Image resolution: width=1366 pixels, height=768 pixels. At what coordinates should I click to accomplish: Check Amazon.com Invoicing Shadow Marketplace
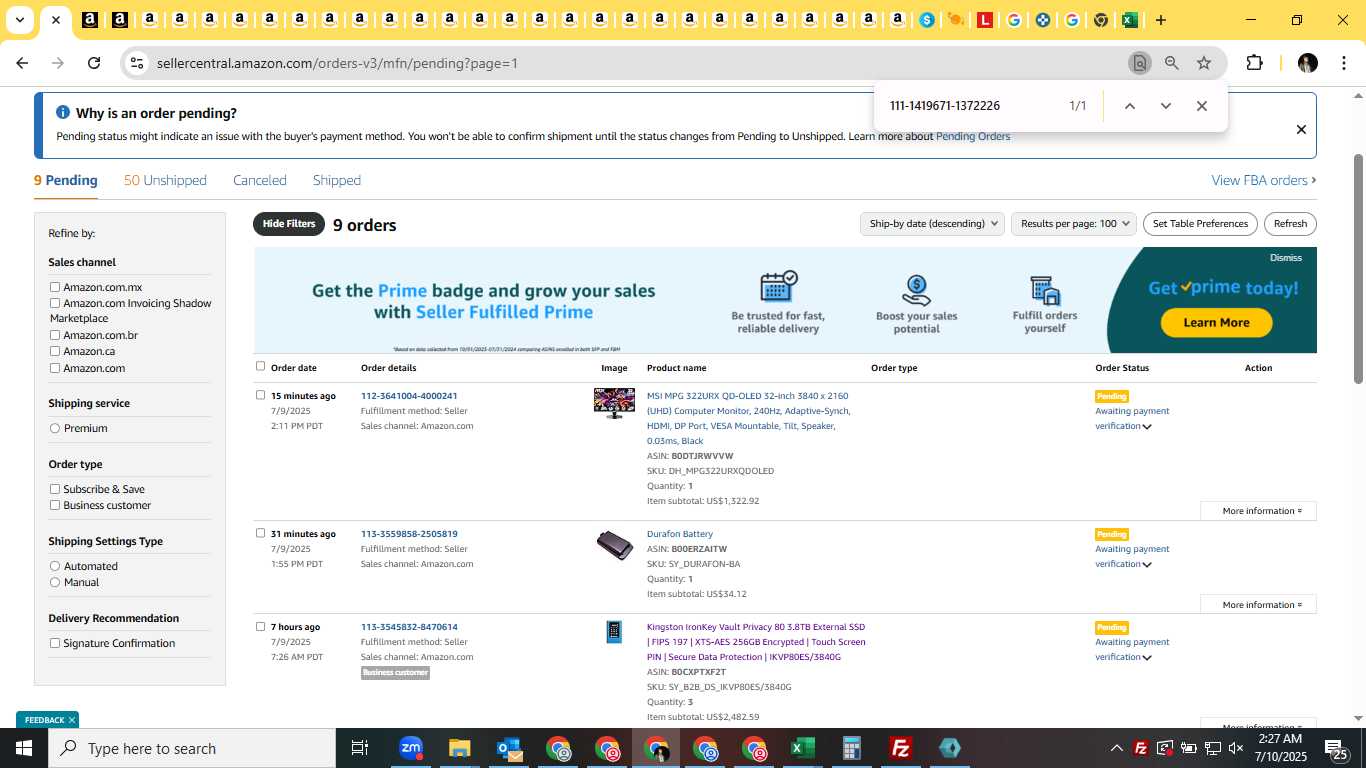click(55, 303)
